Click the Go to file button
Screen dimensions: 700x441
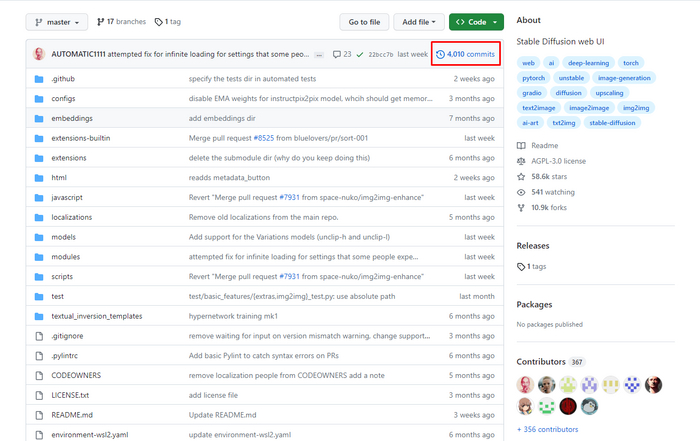tap(364, 22)
